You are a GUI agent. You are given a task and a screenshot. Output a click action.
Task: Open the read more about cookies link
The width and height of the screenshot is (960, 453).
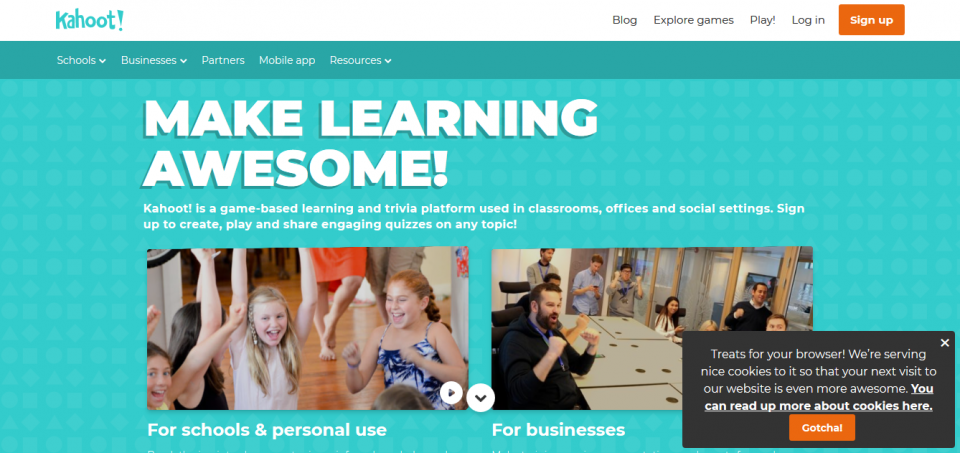[819, 397]
